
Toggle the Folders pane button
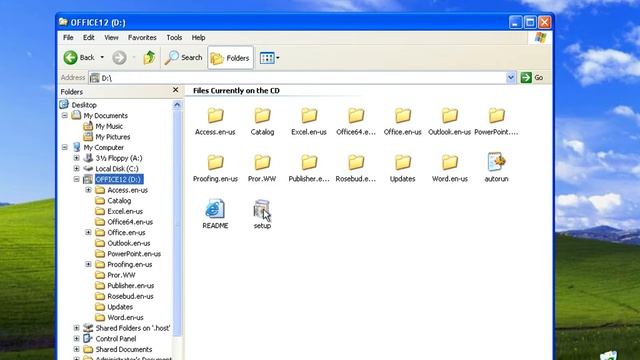coord(231,58)
